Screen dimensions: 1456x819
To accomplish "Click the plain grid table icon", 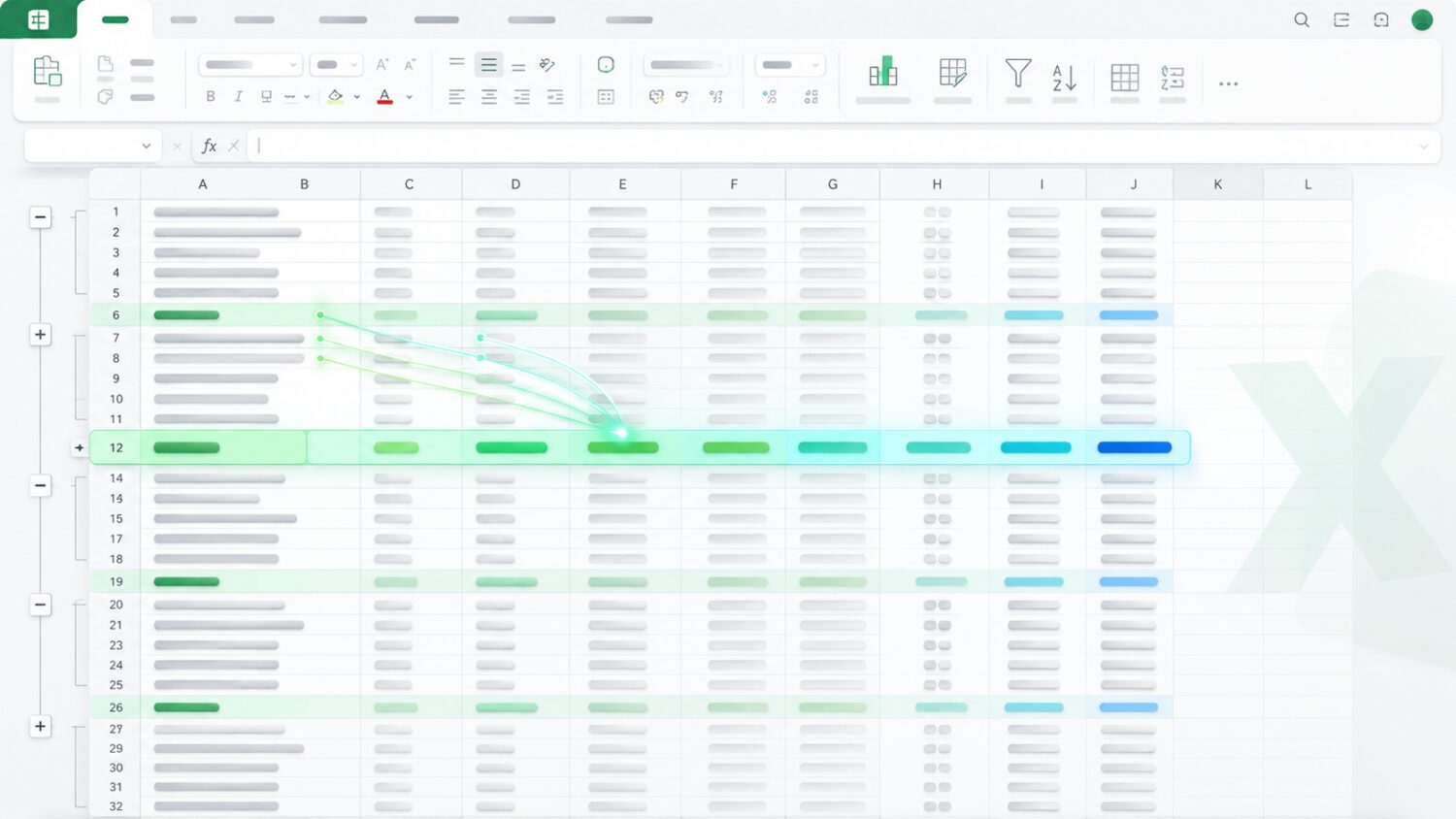I will [1125, 78].
